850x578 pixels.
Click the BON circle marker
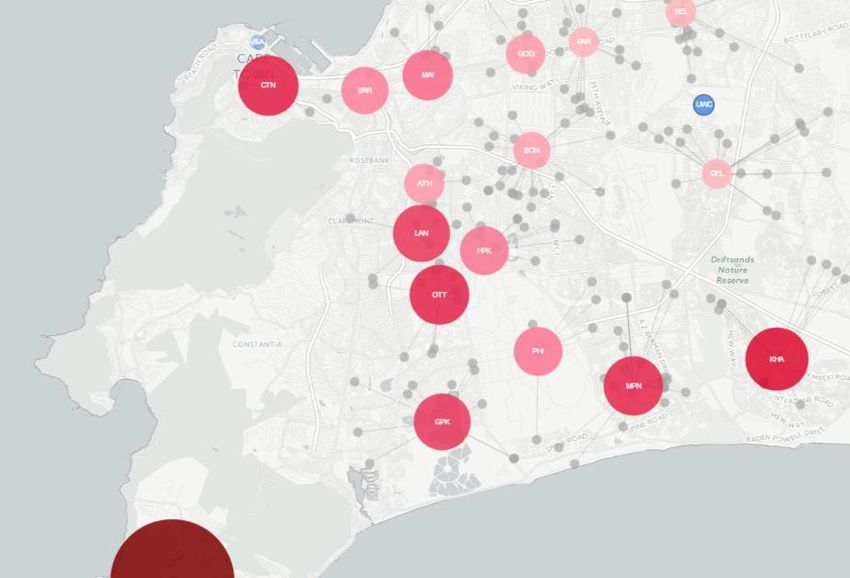pos(532,150)
